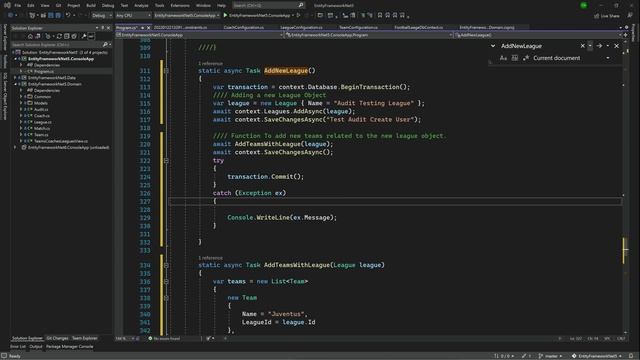Select Audit.cs in Solution Explorer
The height and width of the screenshot is (360, 640).
tap(41, 109)
